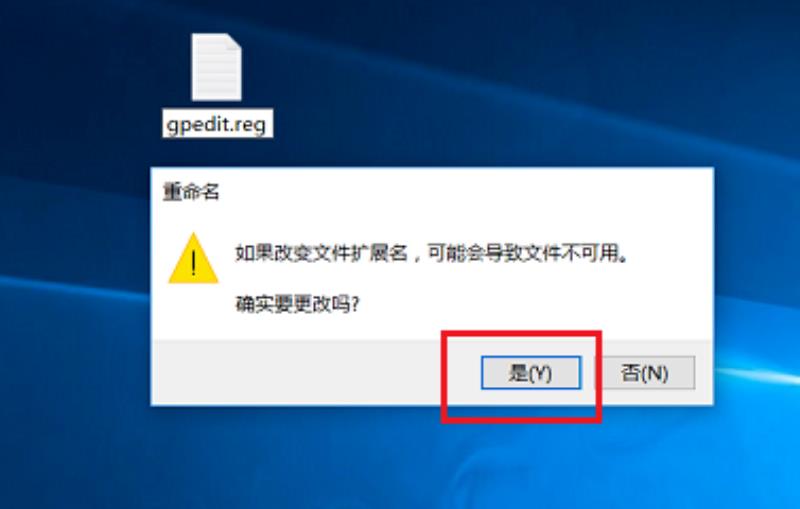Click the 确实要更改吗? question text
The height and width of the screenshot is (509, 800).
(297, 304)
